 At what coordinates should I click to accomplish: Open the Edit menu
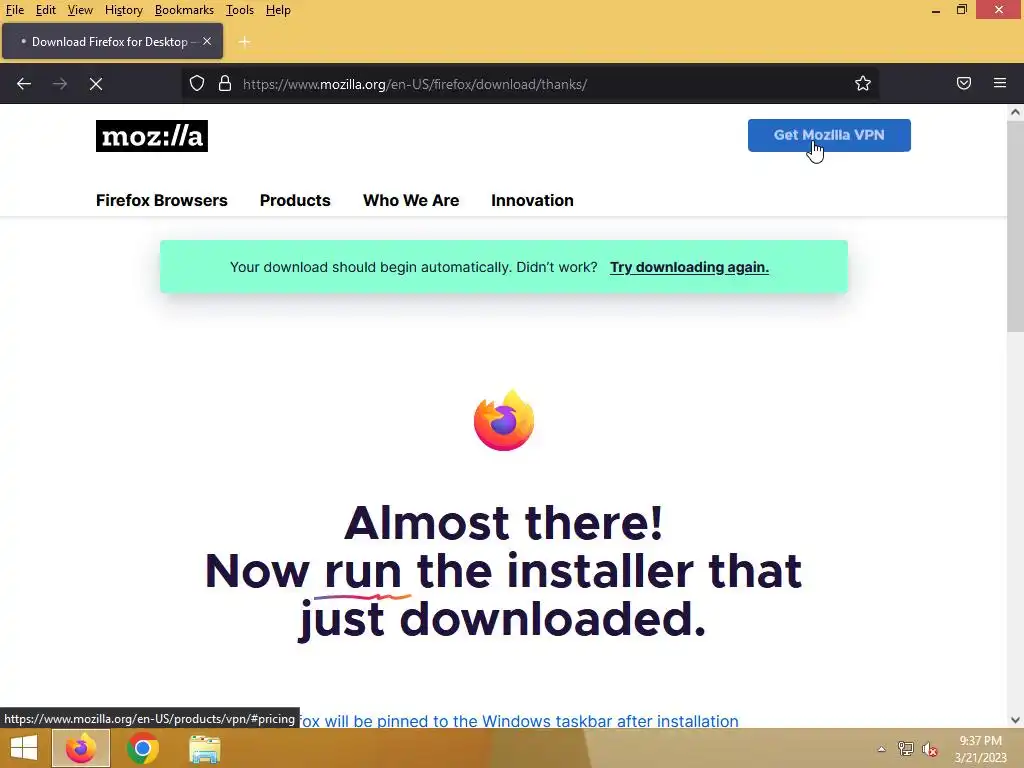click(46, 10)
